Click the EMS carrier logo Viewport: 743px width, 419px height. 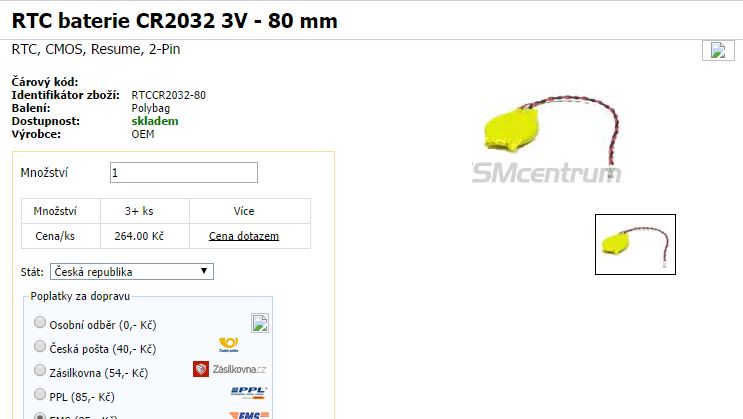[249, 415]
